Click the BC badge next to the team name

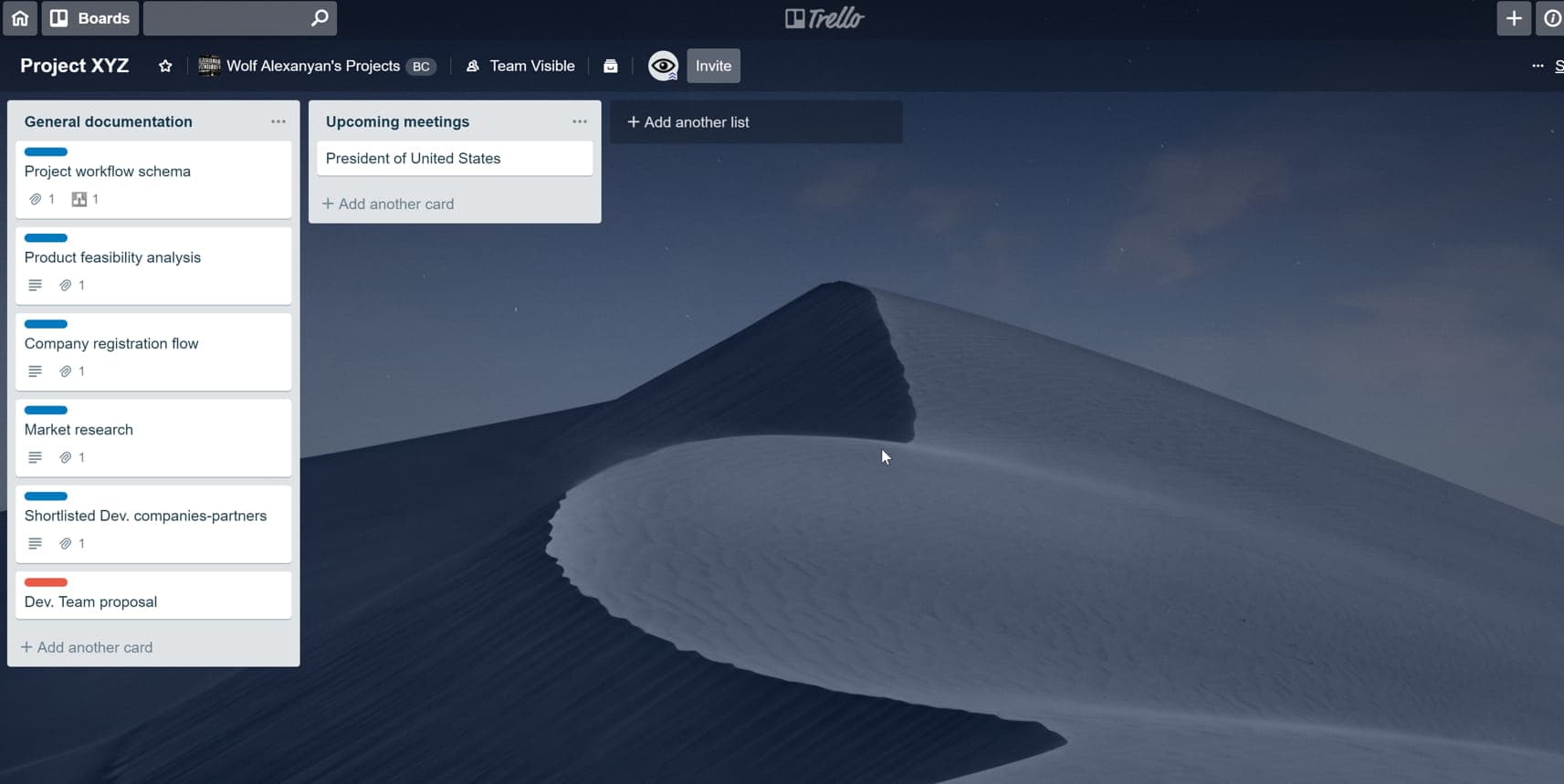pos(421,66)
